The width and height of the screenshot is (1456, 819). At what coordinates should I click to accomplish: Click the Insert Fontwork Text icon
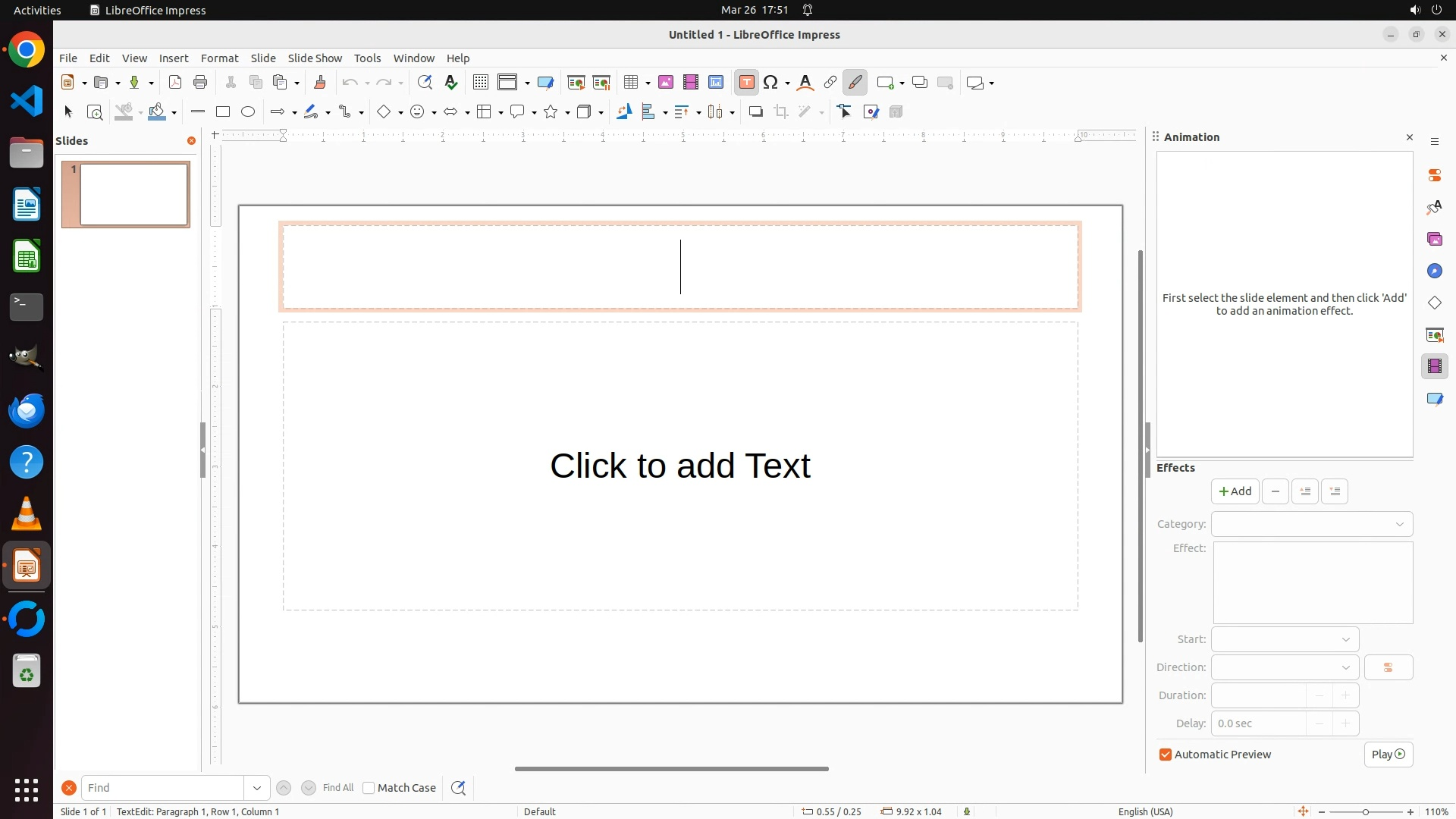coord(805,83)
